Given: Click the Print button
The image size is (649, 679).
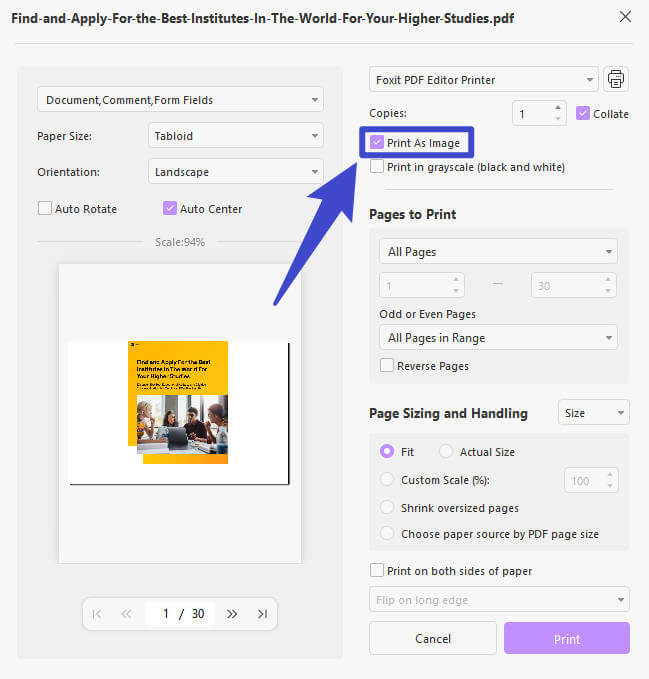Looking at the screenshot, I should [x=567, y=638].
